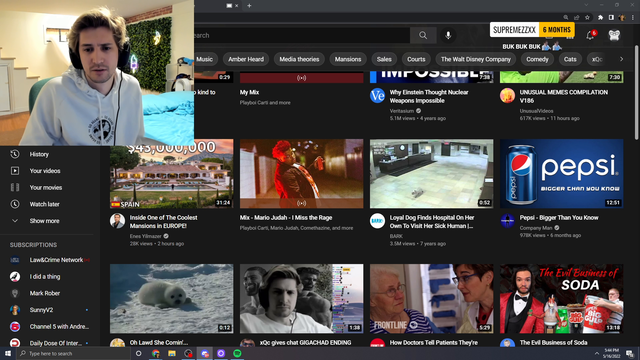Open the taskbar clock and date
The height and width of the screenshot is (360, 640).
point(611,353)
